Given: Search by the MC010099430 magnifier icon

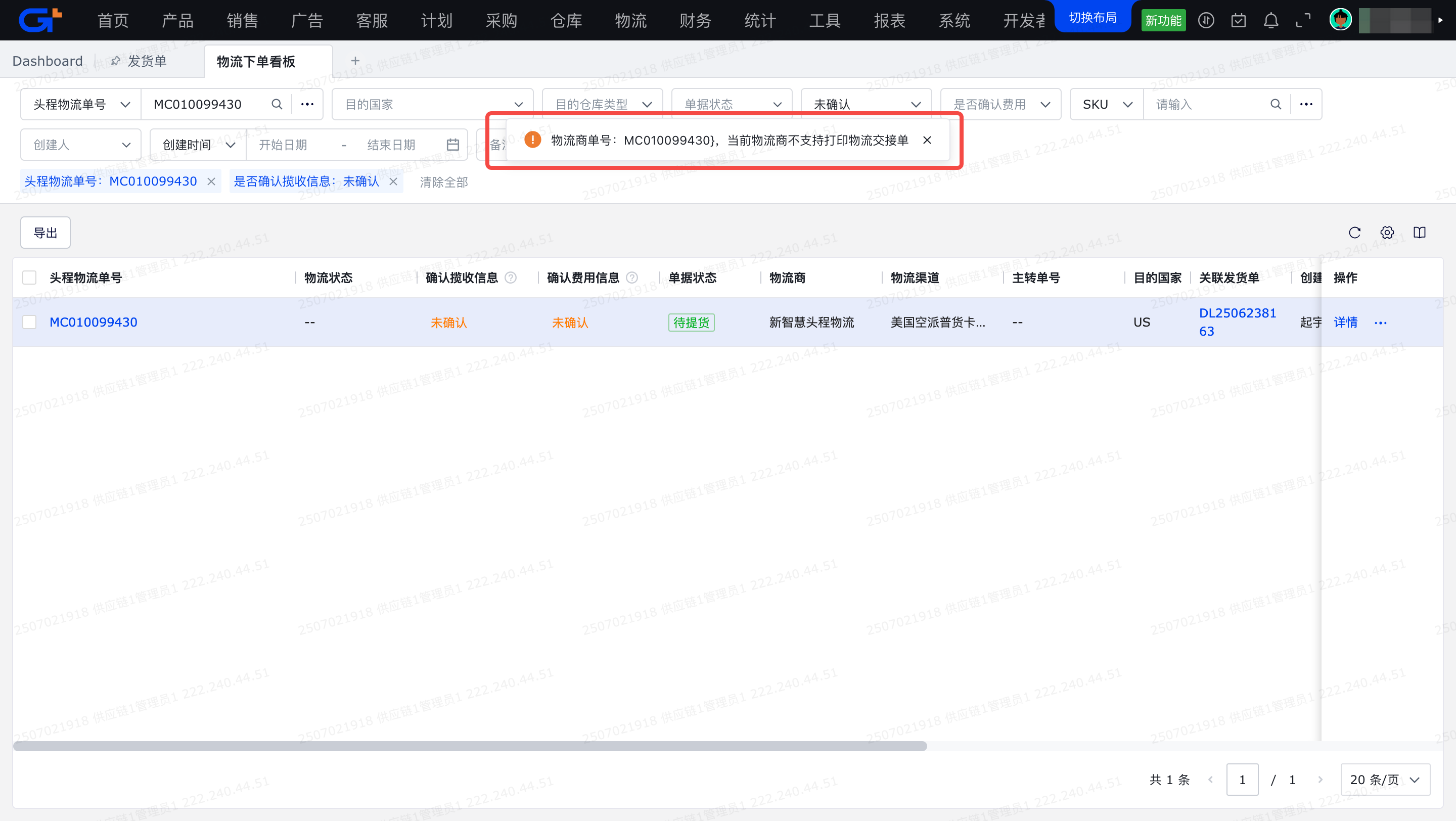Looking at the screenshot, I should [277, 104].
